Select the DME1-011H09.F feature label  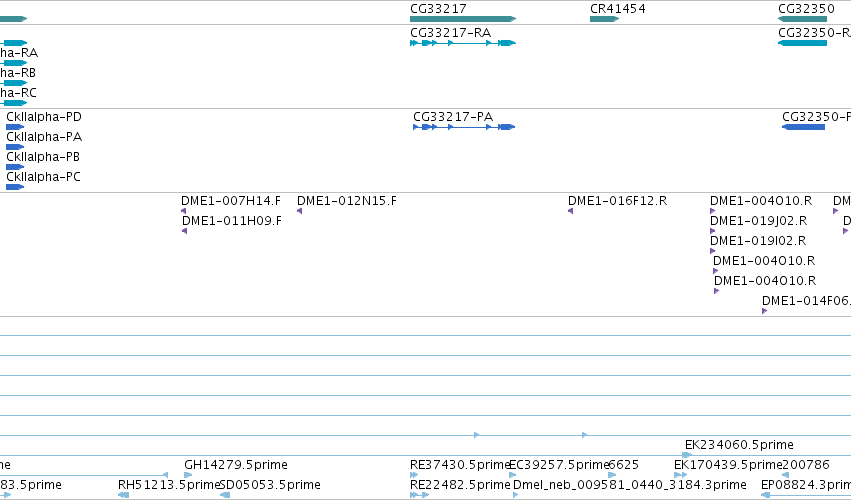[x=232, y=221]
